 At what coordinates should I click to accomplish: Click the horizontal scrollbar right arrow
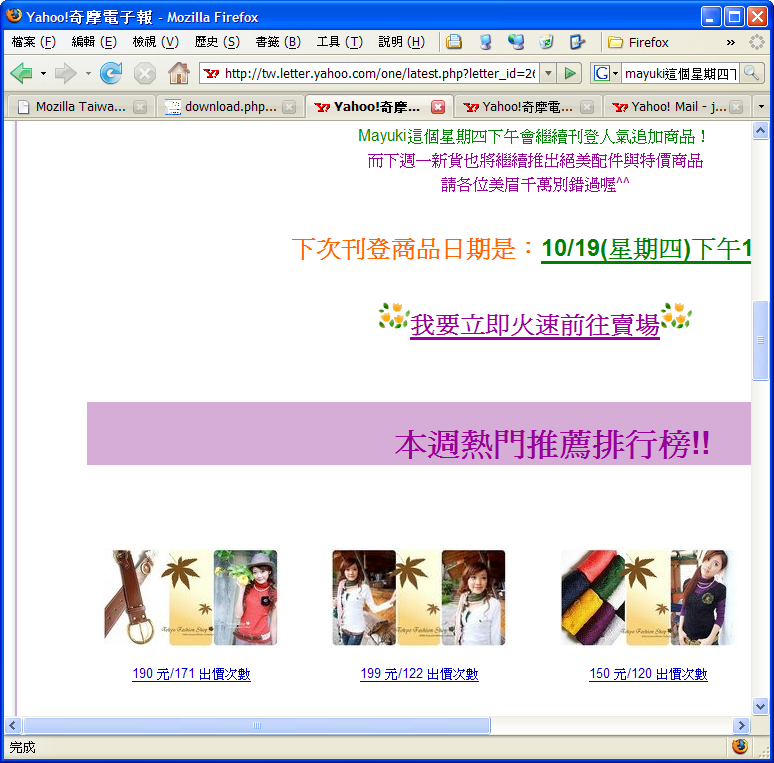click(x=740, y=725)
